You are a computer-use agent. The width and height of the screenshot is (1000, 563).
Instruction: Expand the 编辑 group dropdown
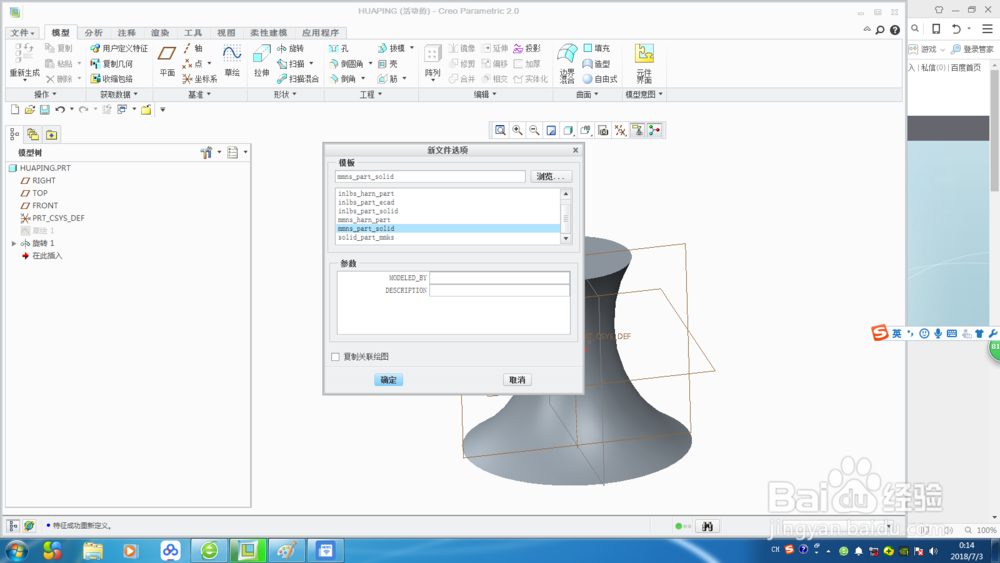(485, 94)
